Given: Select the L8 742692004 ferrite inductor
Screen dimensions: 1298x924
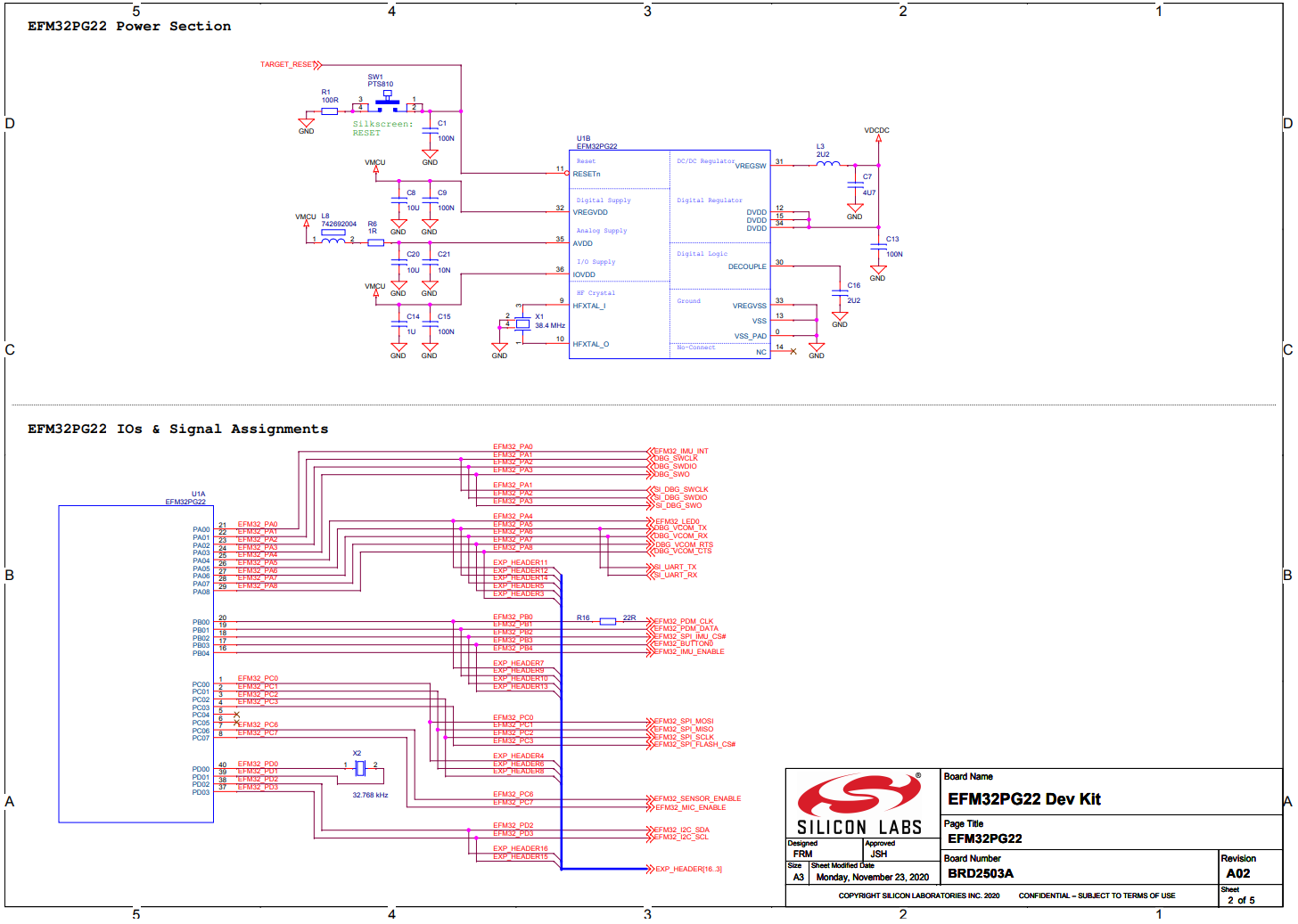Looking at the screenshot, I should click(333, 240).
